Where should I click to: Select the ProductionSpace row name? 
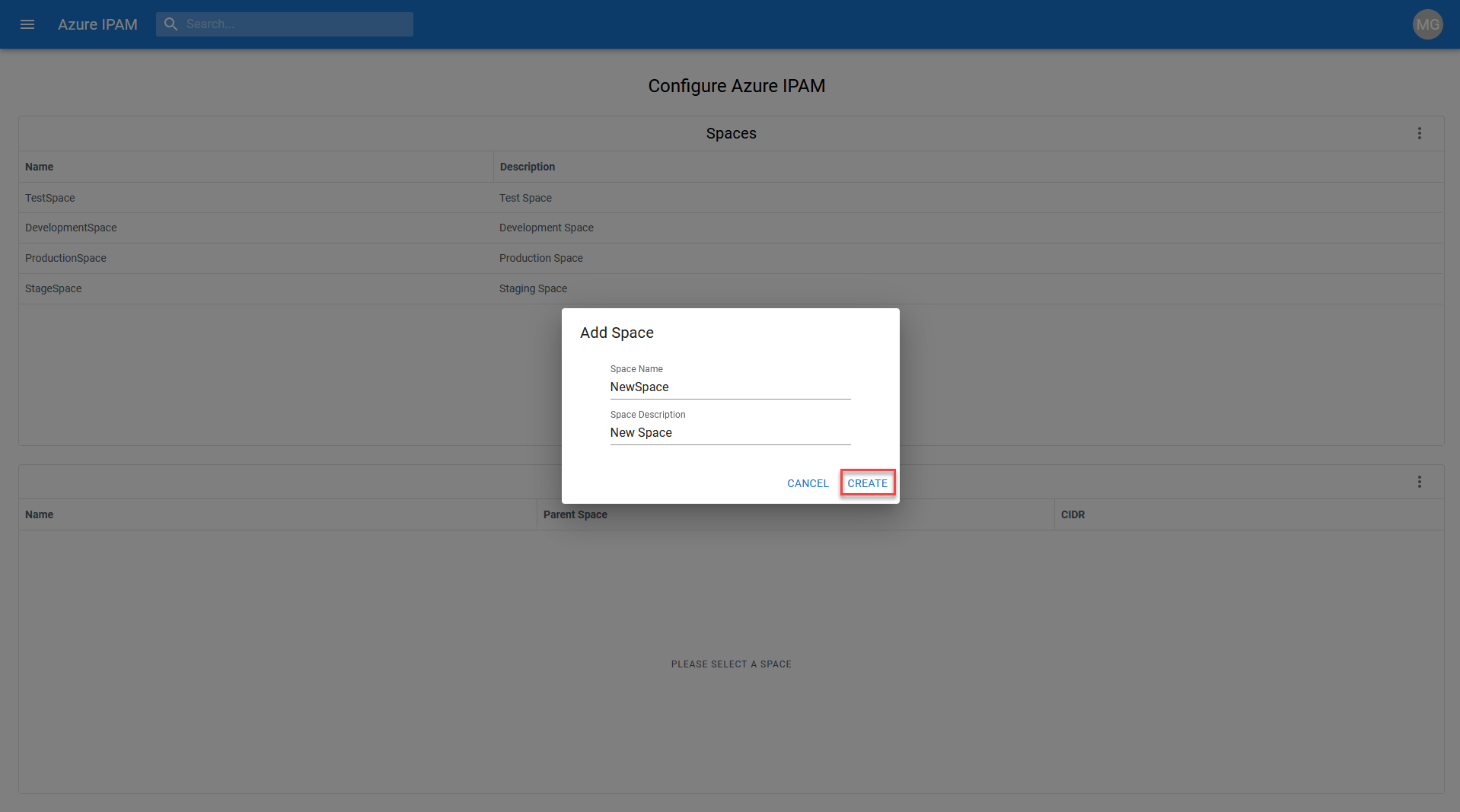coord(65,258)
